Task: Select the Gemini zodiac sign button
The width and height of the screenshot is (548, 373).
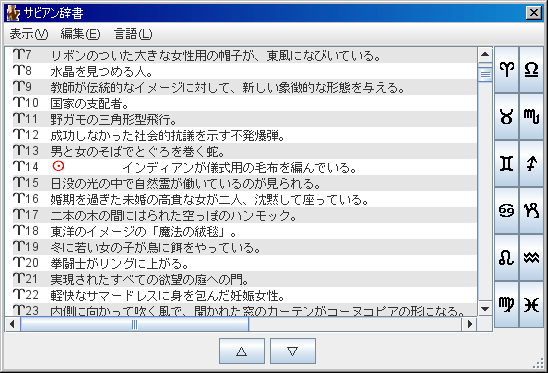Action: coord(506,164)
